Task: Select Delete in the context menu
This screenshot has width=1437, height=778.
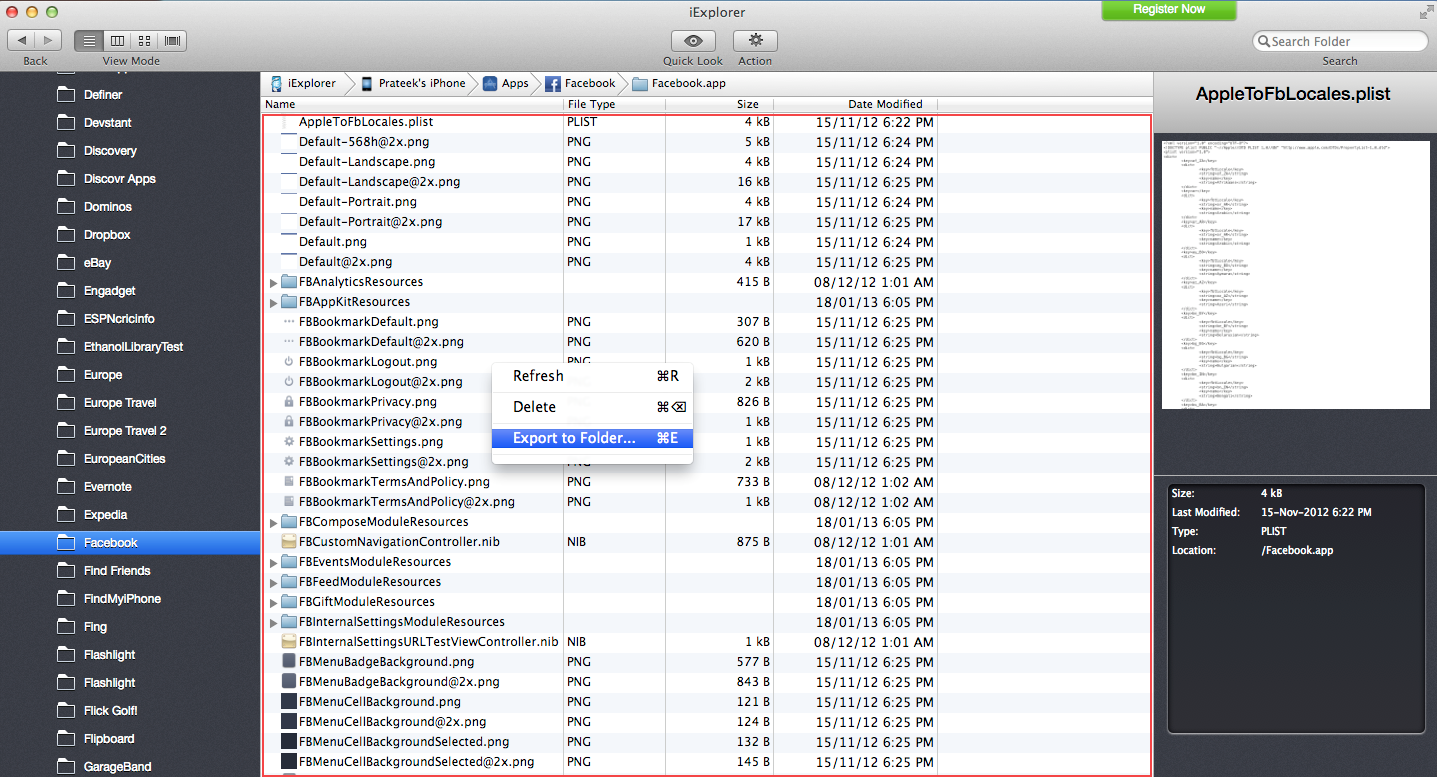Action: tap(534, 407)
